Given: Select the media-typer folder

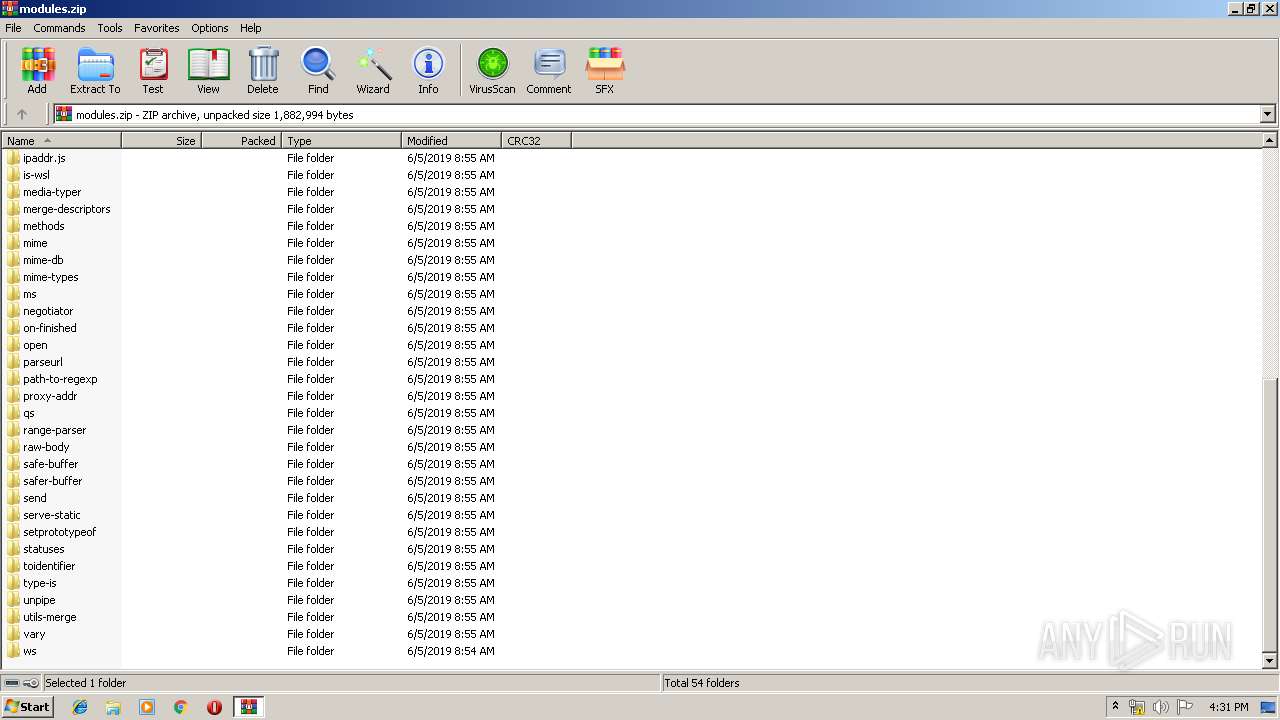Looking at the screenshot, I should 52,192.
